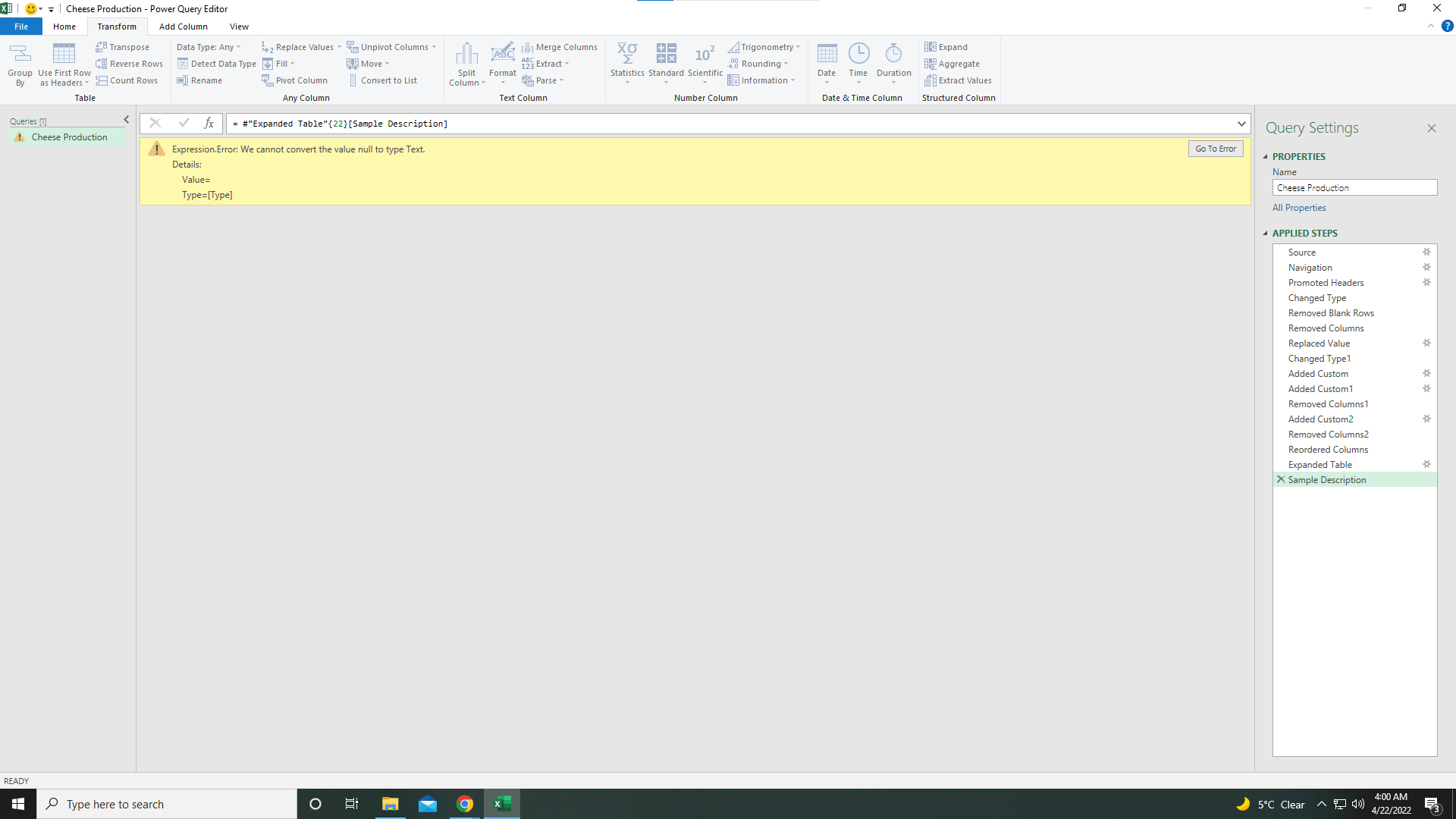Expand the Information dropdown options

[793, 80]
